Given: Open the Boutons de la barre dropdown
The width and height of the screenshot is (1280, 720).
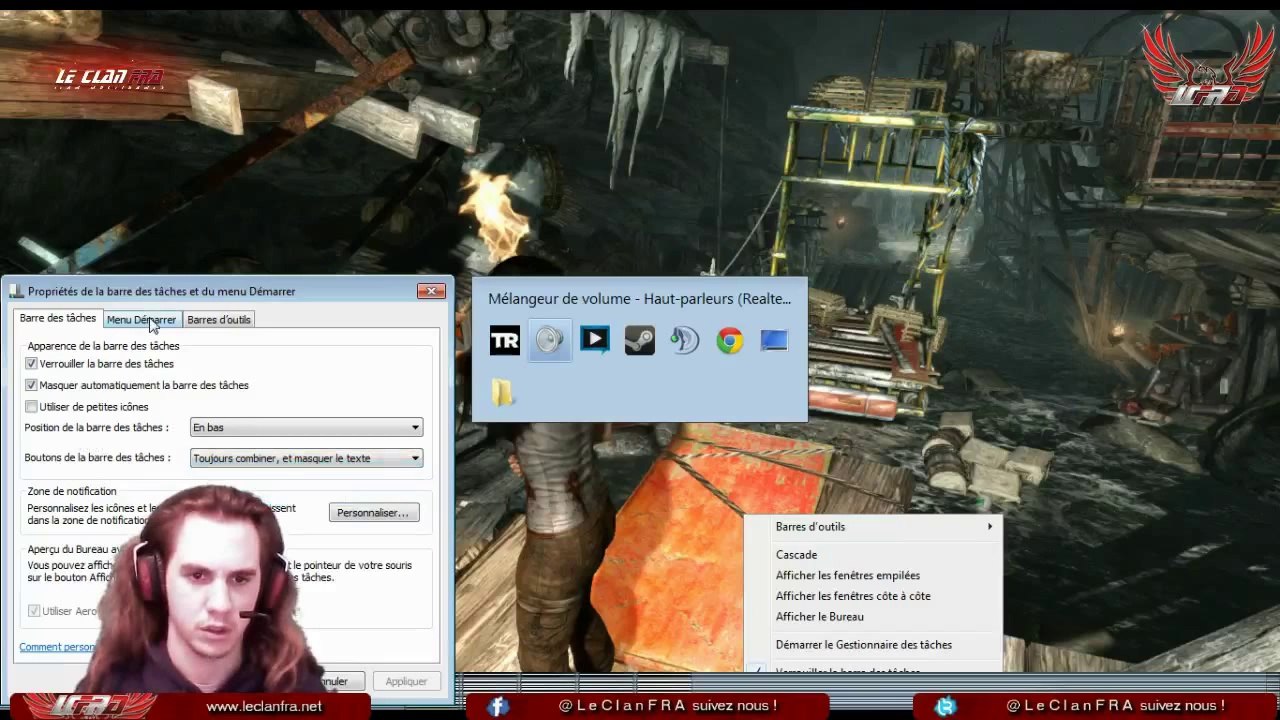Looking at the screenshot, I should (x=306, y=458).
